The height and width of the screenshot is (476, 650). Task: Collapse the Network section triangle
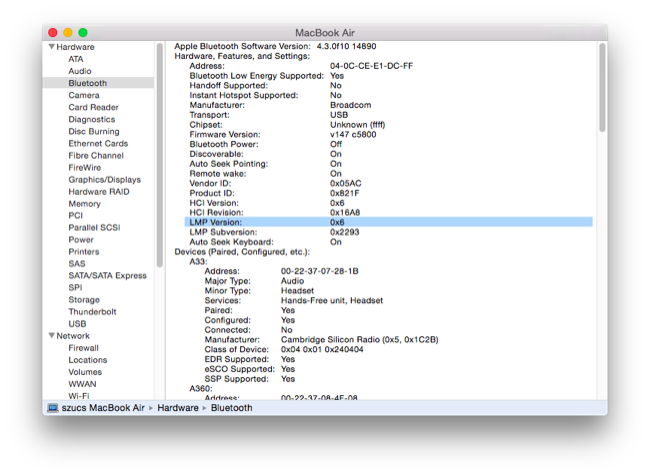(51, 335)
